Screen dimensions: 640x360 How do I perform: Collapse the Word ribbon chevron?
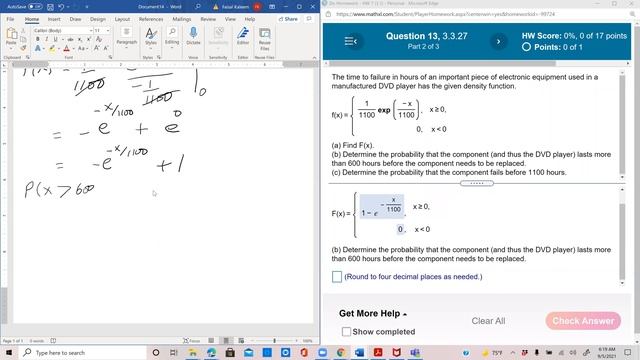(314, 58)
